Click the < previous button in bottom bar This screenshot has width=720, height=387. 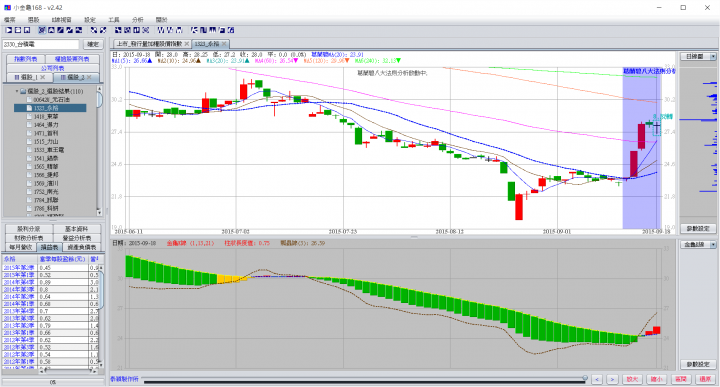point(597,379)
